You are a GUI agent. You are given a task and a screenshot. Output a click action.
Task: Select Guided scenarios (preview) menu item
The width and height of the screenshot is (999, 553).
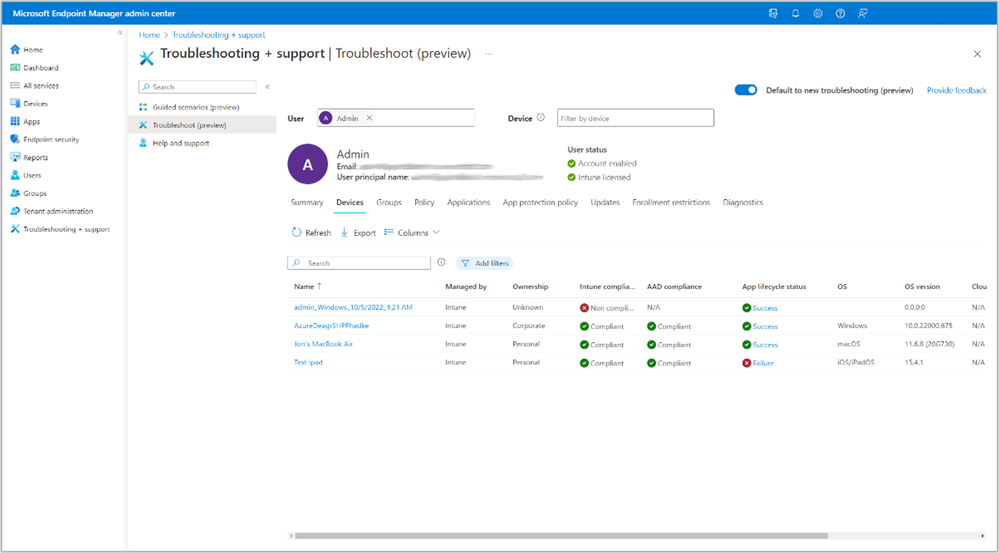(x=202, y=107)
